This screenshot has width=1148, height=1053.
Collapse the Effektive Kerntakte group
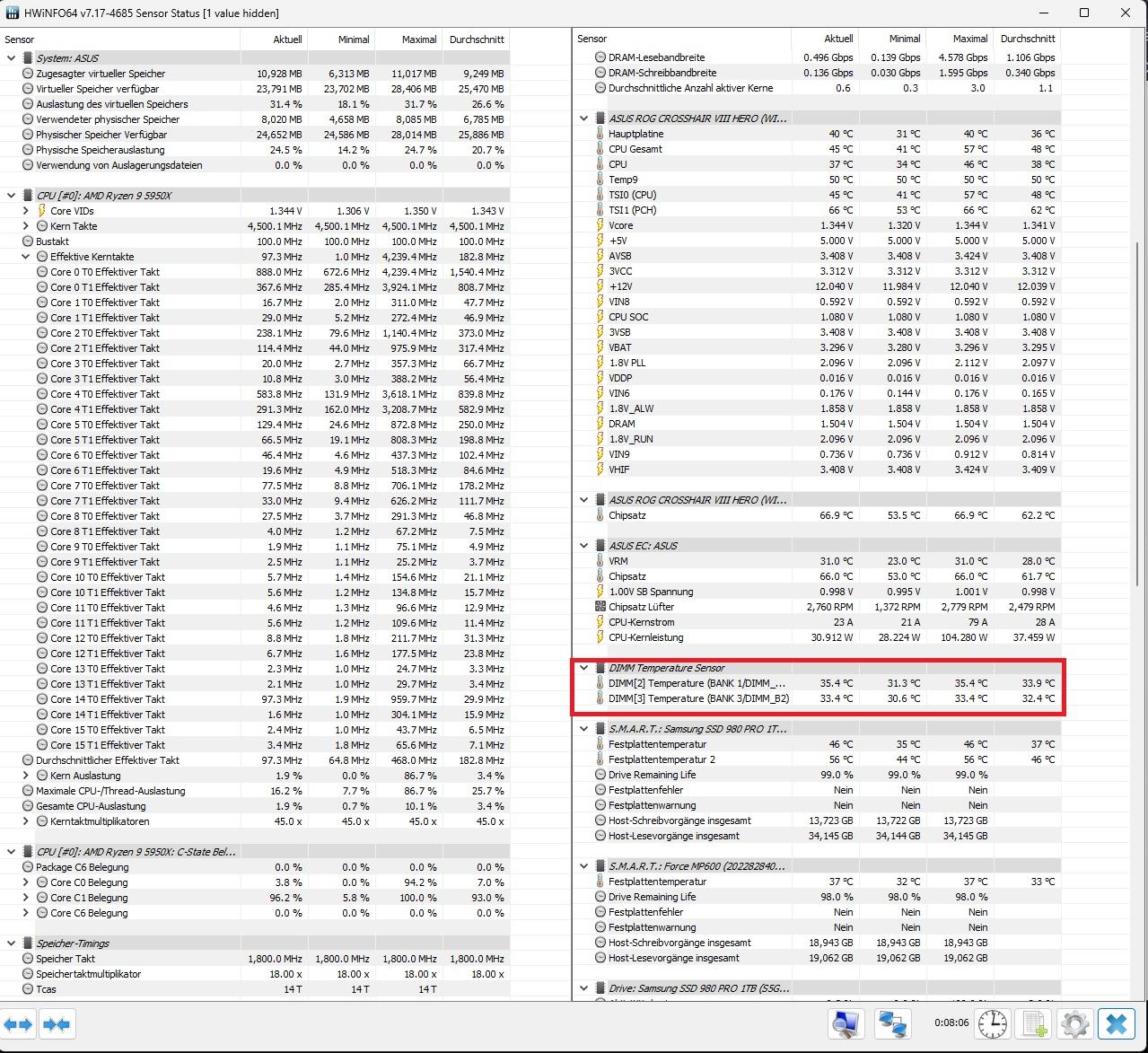[26, 257]
